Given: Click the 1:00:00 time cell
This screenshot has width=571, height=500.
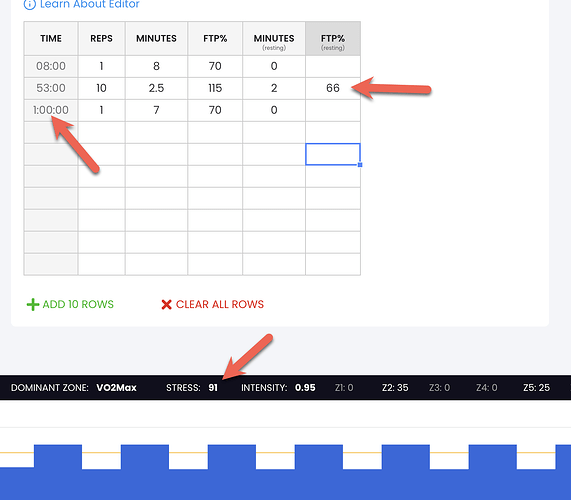Looking at the screenshot, I should (51, 110).
